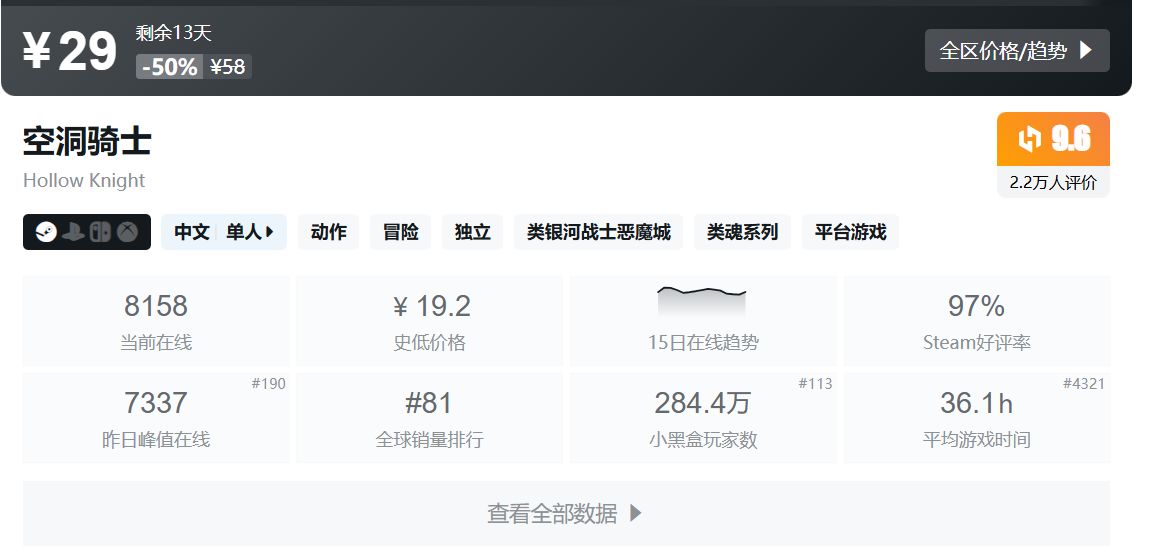Click the 全球销量排行 #81 stat card
The height and width of the screenshot is (560, 1150).
(x=430, y=418)
